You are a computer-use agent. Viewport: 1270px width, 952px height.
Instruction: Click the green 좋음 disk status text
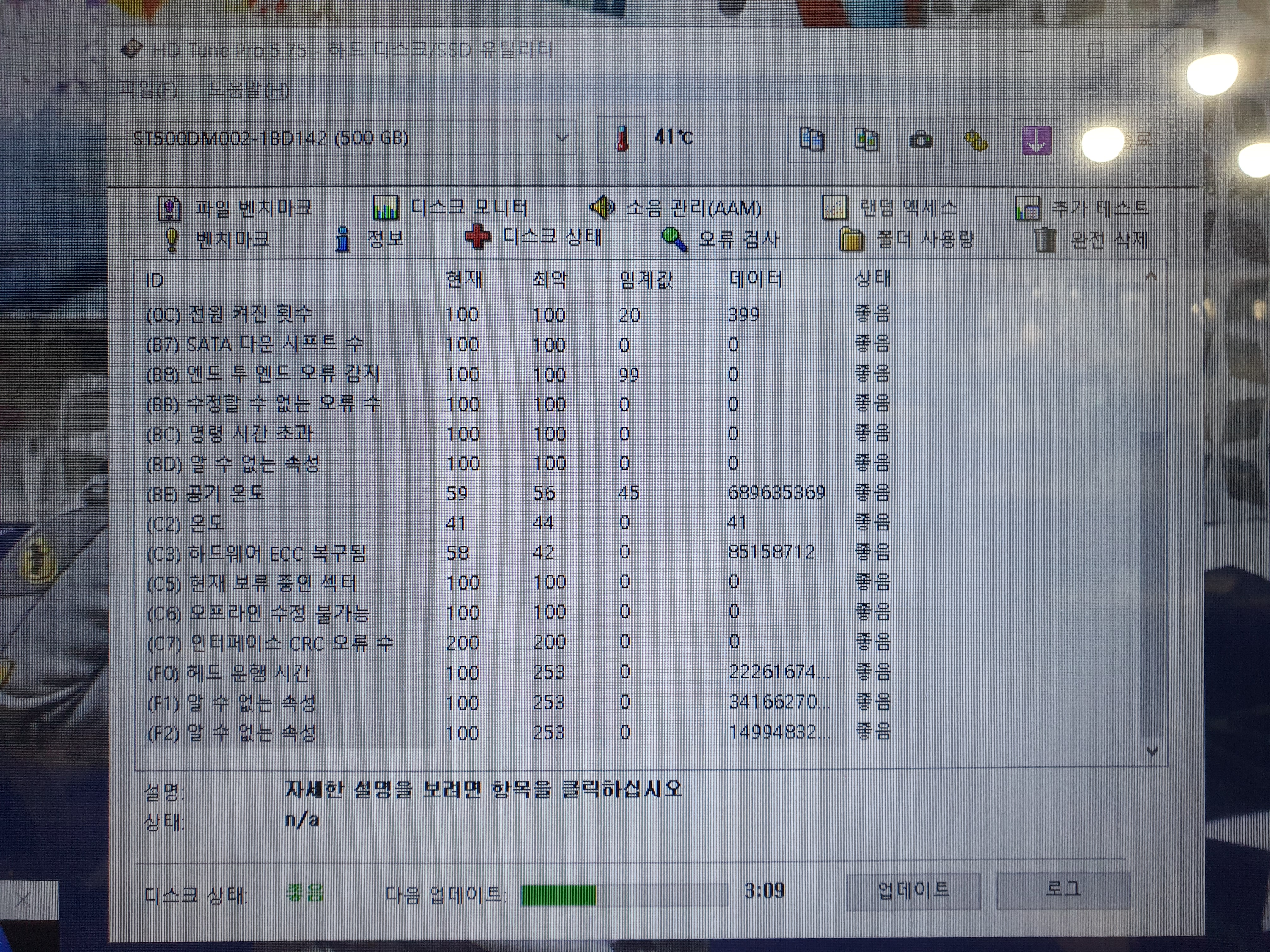pos(305,892)
